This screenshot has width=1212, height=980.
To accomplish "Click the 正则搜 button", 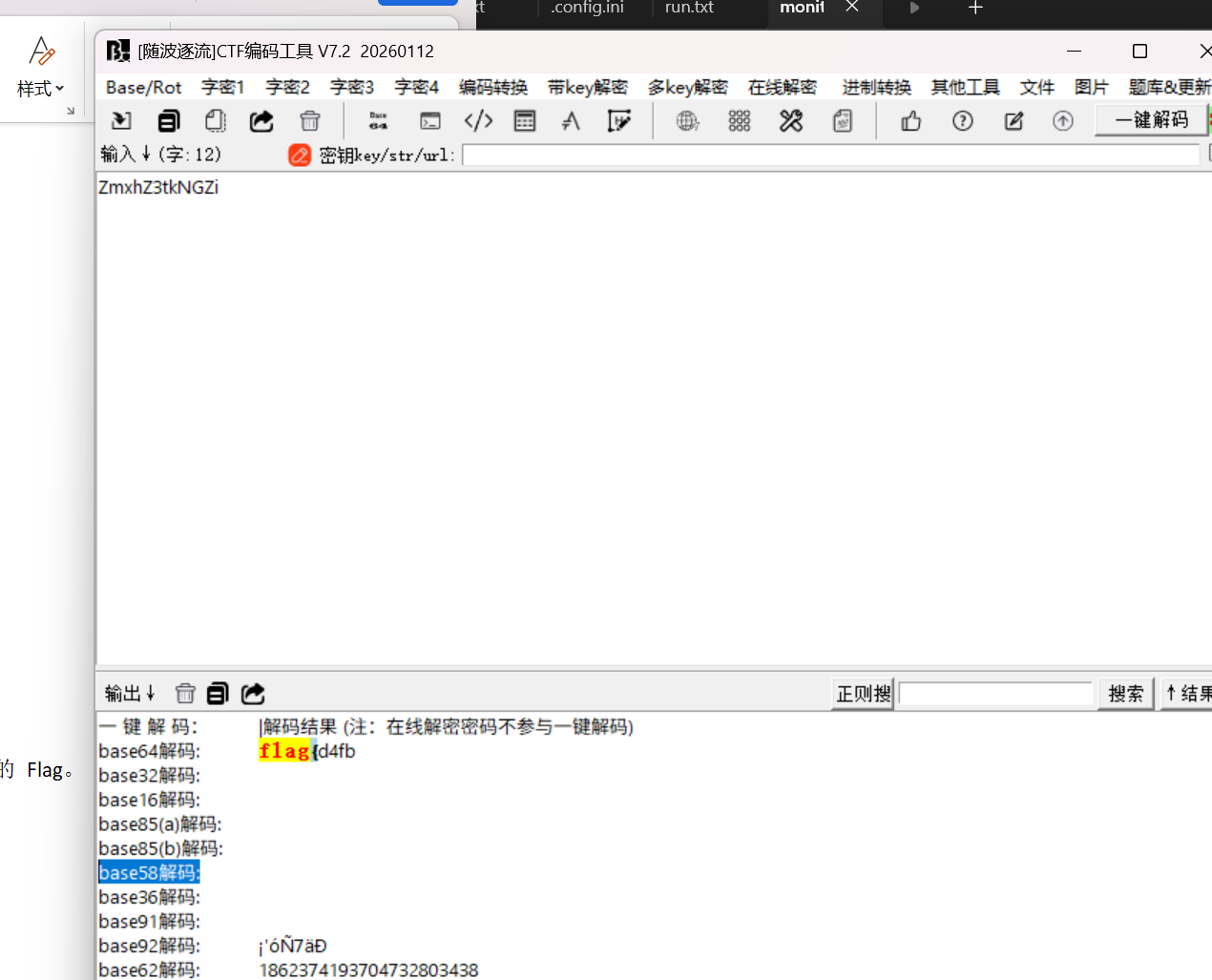I will coord(864,694).
